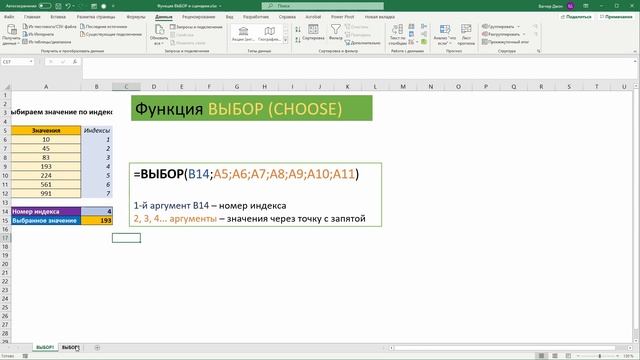
Task: Open the Customize Quick Access Toolbar dropdown
Action: tap(113, 6)
